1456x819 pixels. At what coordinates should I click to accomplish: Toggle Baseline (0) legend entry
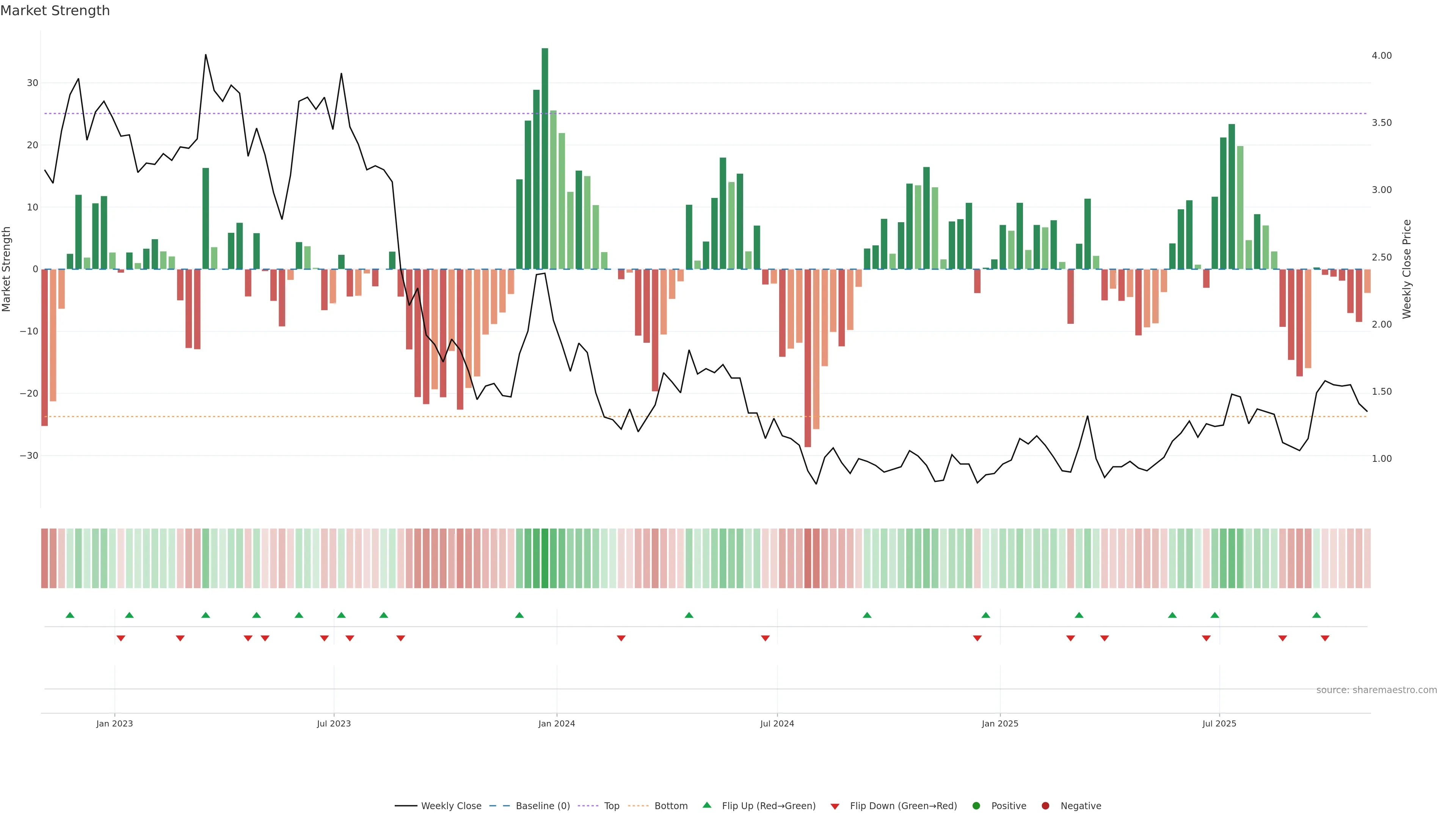[542, 806]
